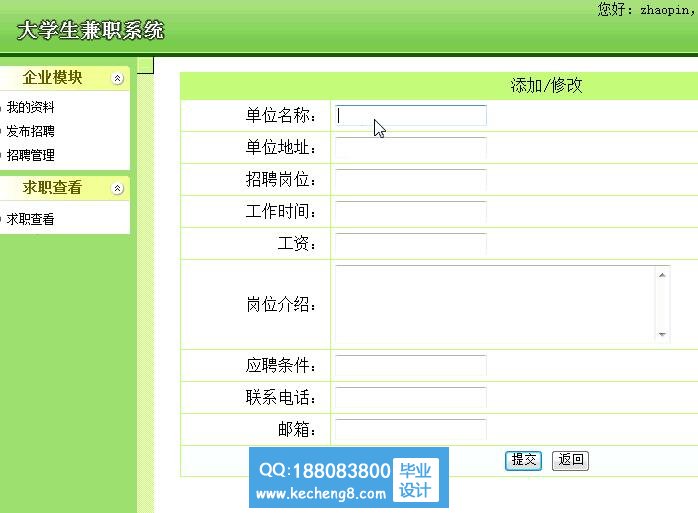Click the 您好: zhaopin greeting text

click(x=647, y=9)
